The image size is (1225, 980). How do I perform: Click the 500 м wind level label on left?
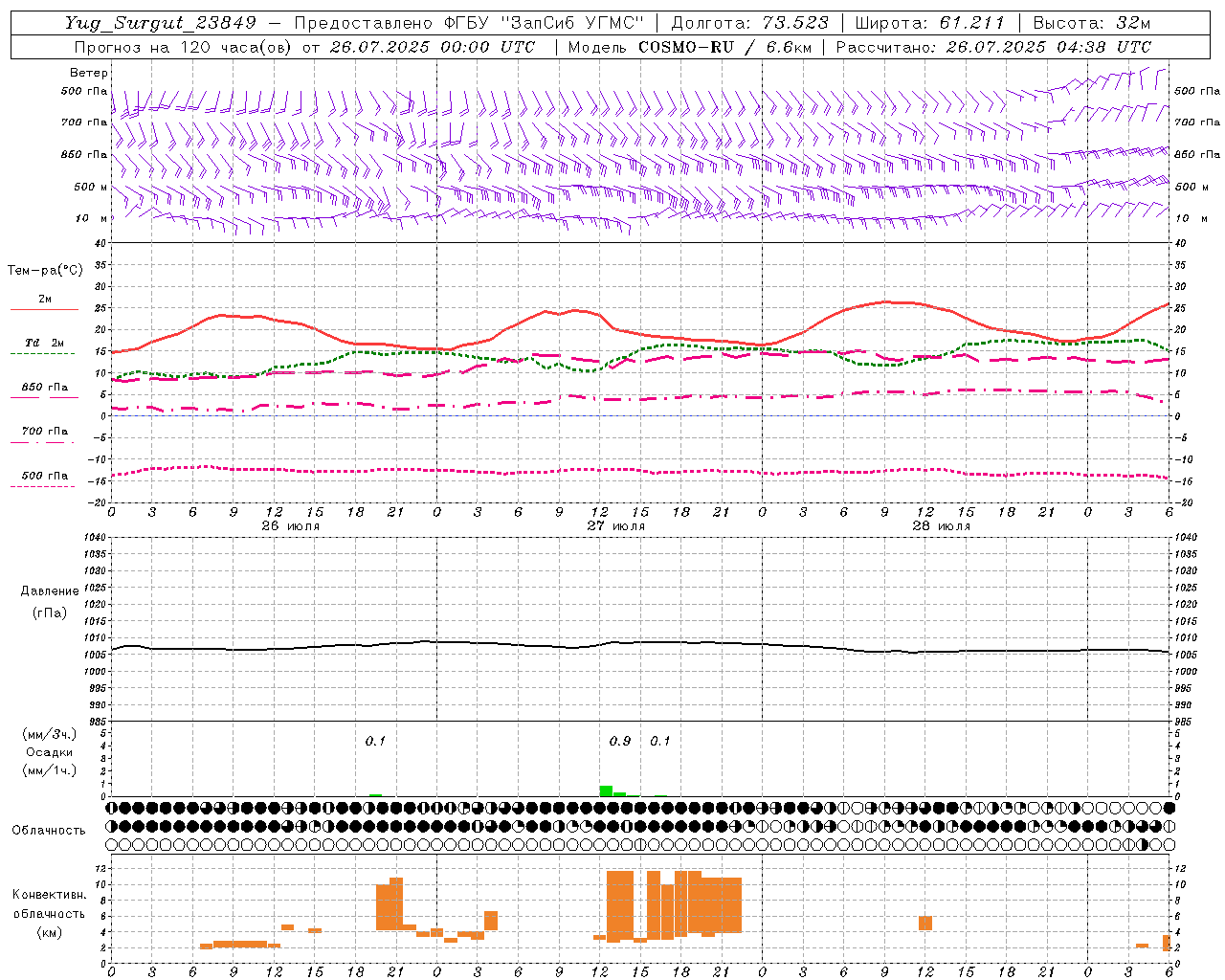(92, 188)
